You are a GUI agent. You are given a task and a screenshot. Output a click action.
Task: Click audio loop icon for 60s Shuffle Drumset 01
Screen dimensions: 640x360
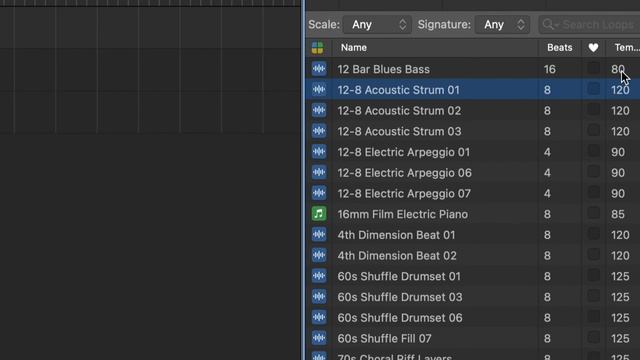pos(319,276)
